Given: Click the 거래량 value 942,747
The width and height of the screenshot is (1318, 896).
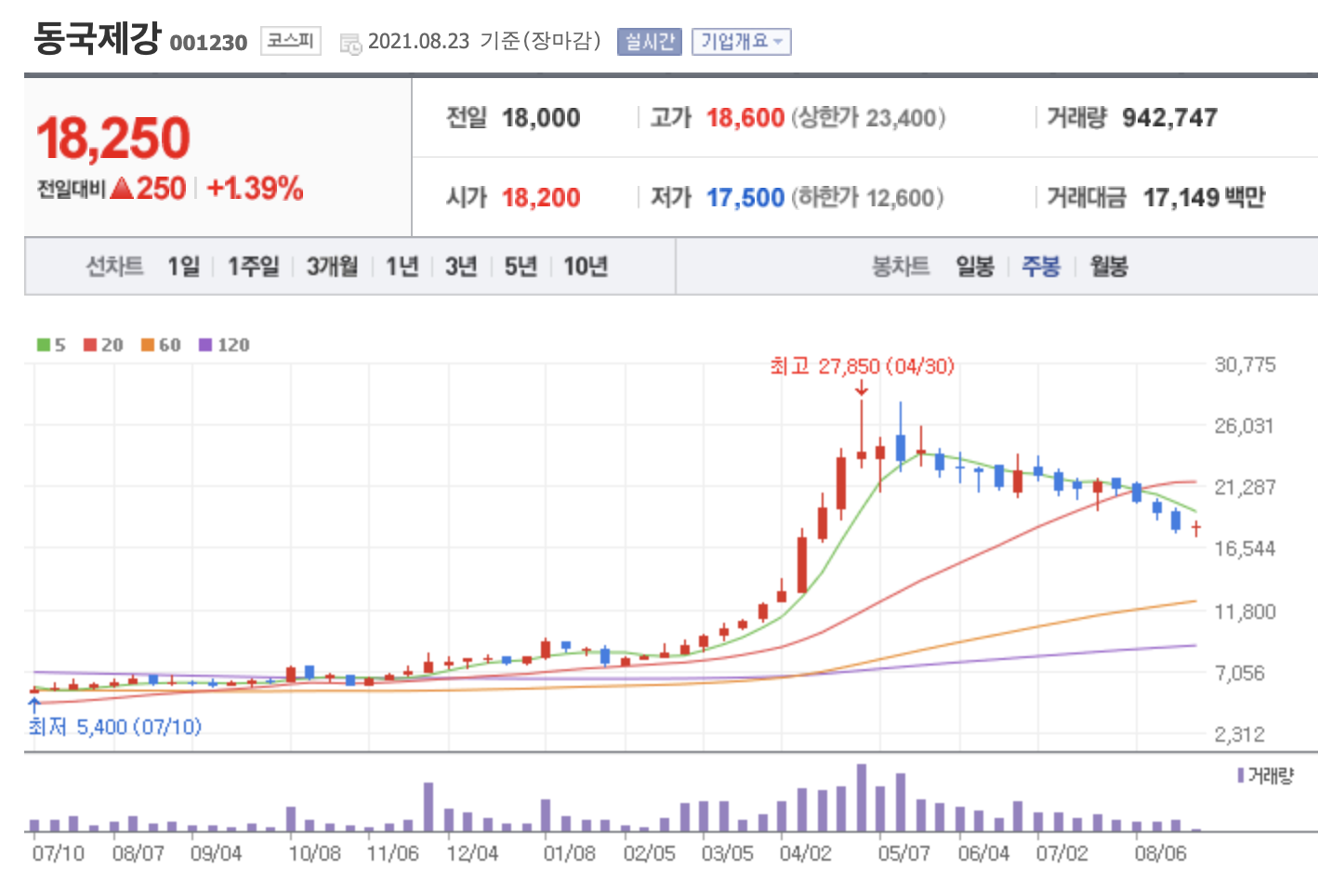Looking at the screenshot, I should coord(1169,118).
